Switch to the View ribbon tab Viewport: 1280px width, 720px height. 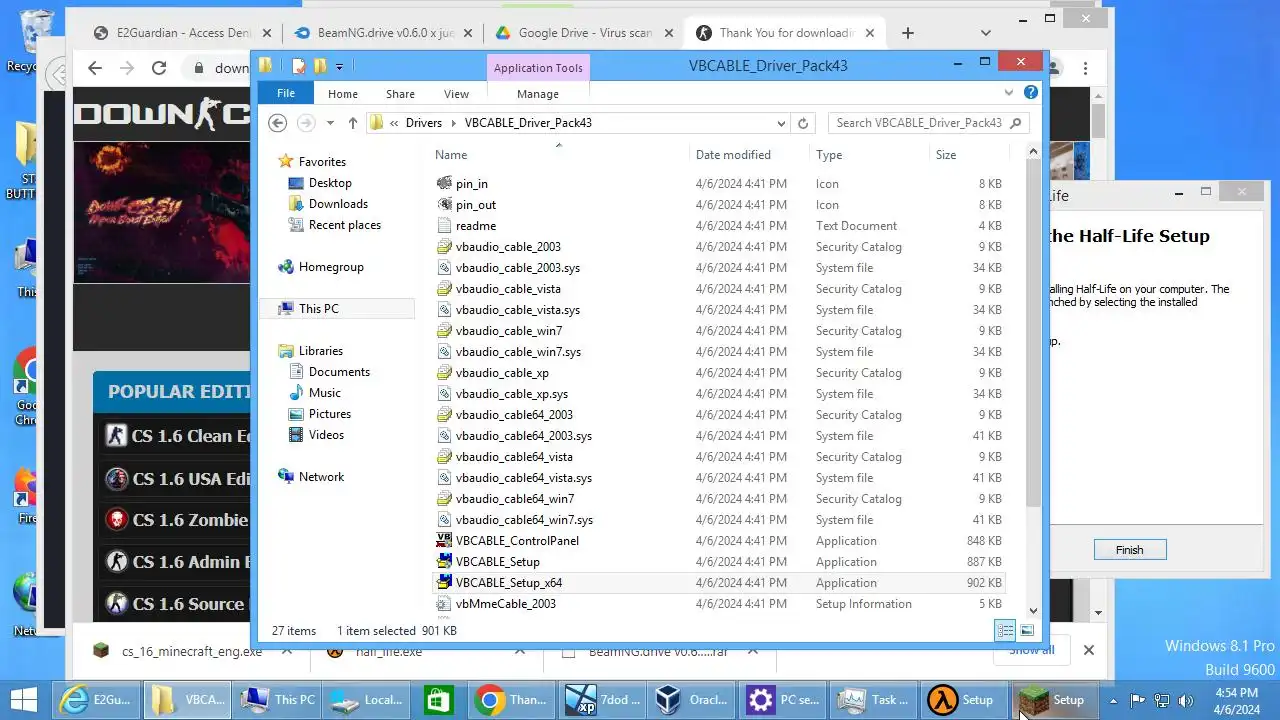(x=456, y=94)
